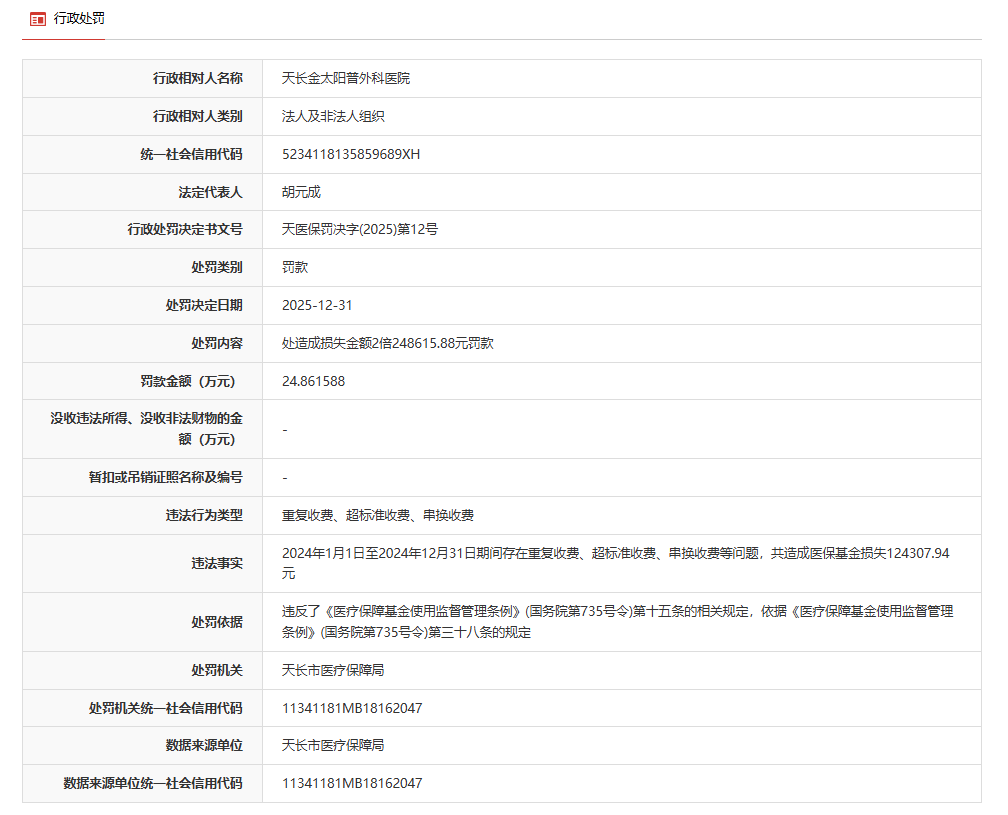
Task: Click the 处罚类别 value 罚款
Action: point(295,267)
